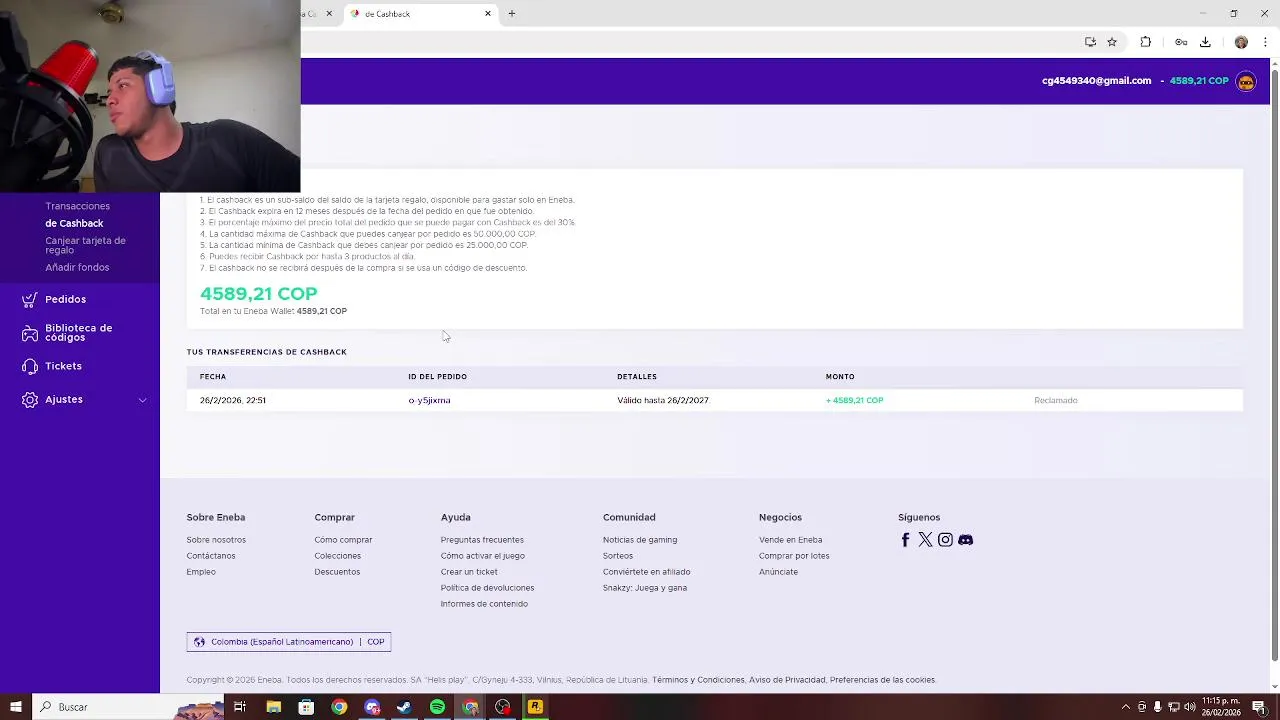Open the 'Cómo comprar' footer link
This screenshot has width=1280, height=720.
(343, 540)
